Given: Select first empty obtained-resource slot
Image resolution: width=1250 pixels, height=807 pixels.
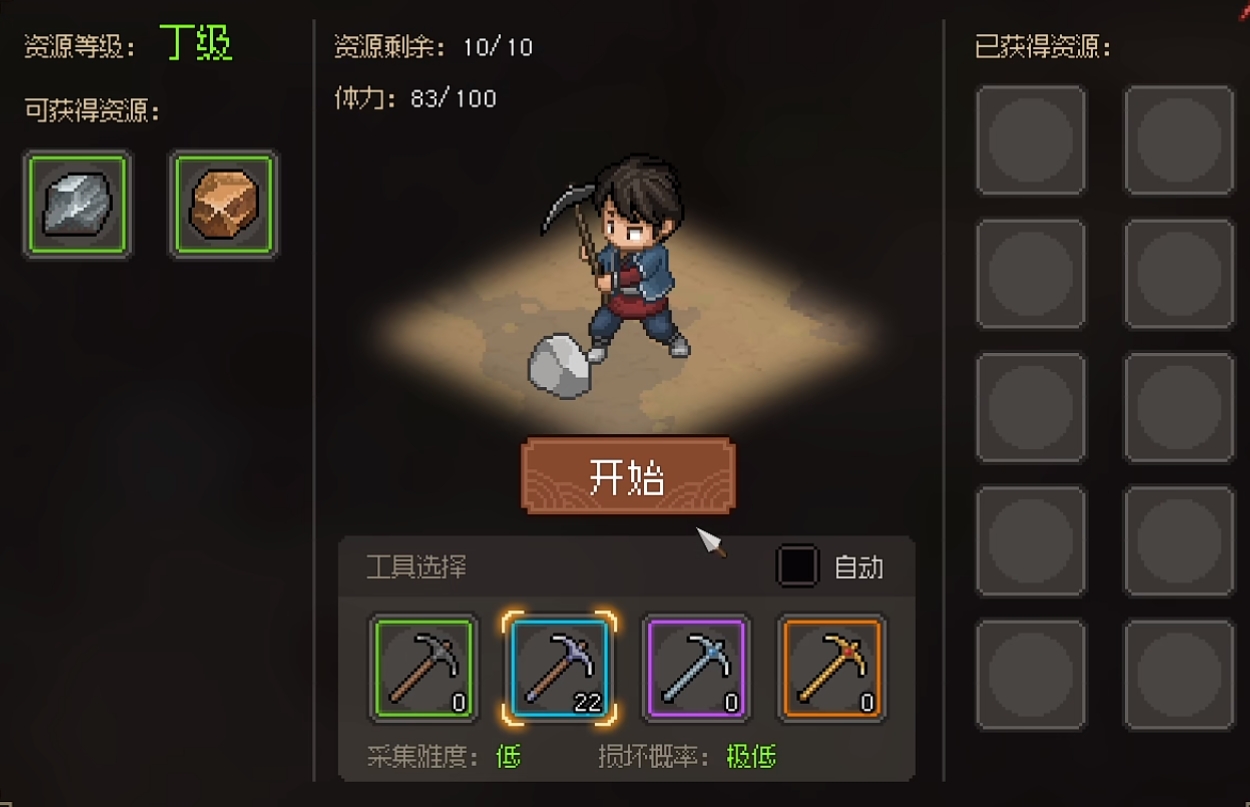Looking at the screenshot, I should [1031, 140].
